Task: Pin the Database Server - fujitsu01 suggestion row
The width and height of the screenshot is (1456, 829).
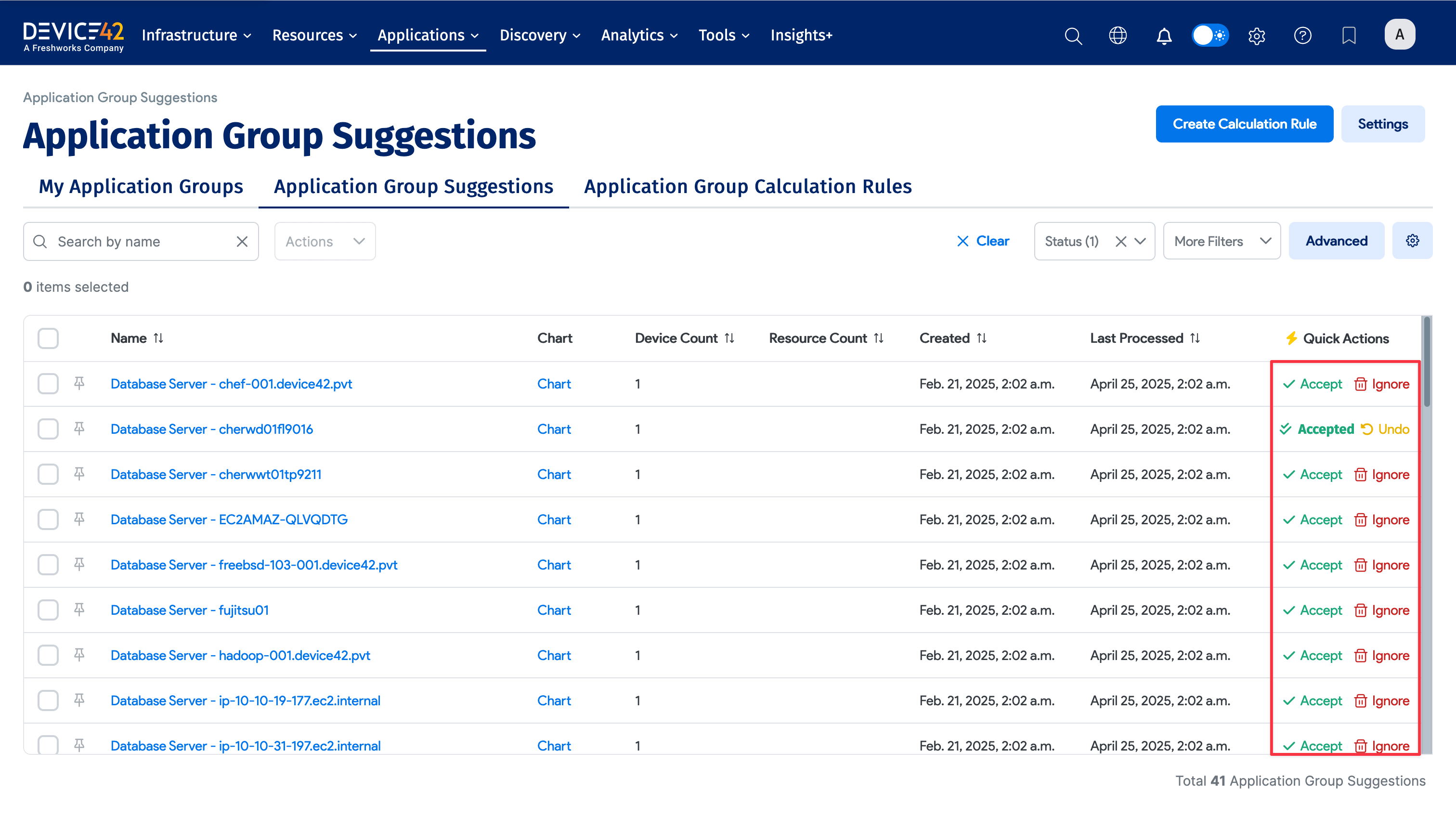Action: click(x=78, y=609)
